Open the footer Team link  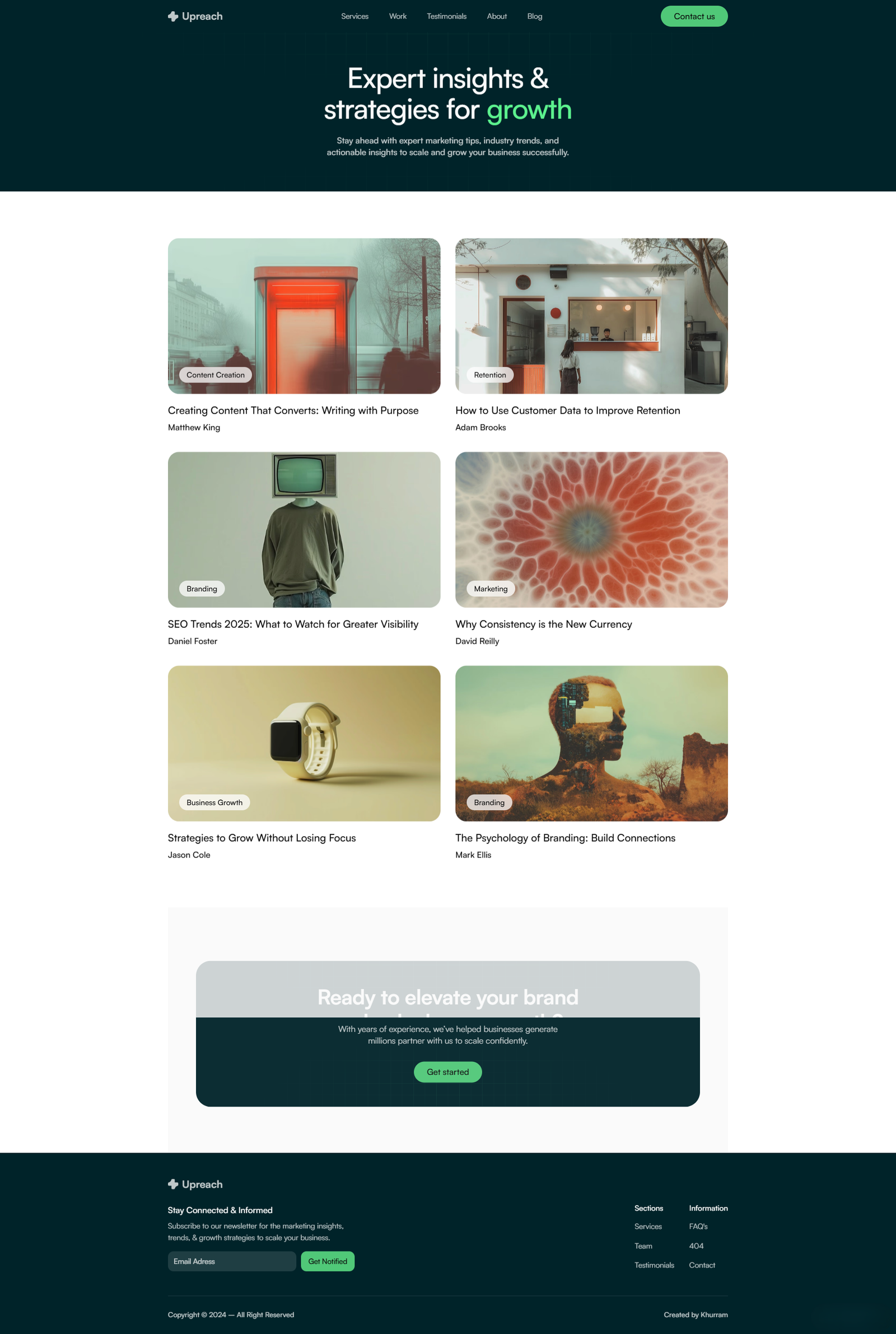tap(643, 1246)
